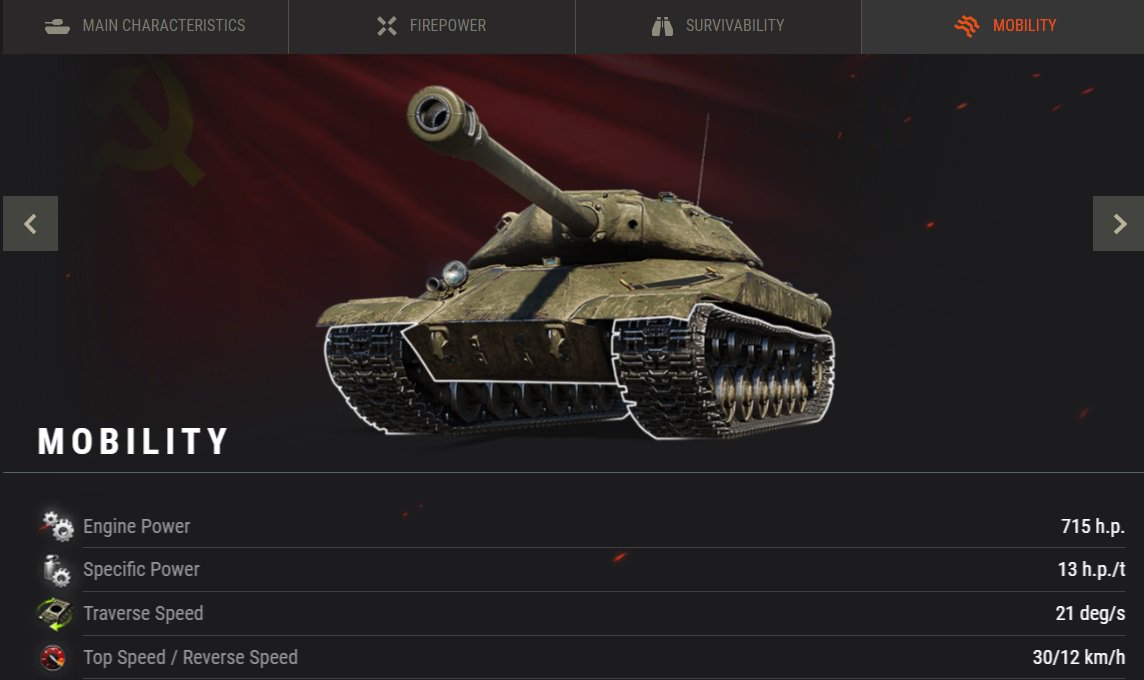Click the orange Mobility icon
Viewport: 1144px width, 680px height.
(967, 26)
